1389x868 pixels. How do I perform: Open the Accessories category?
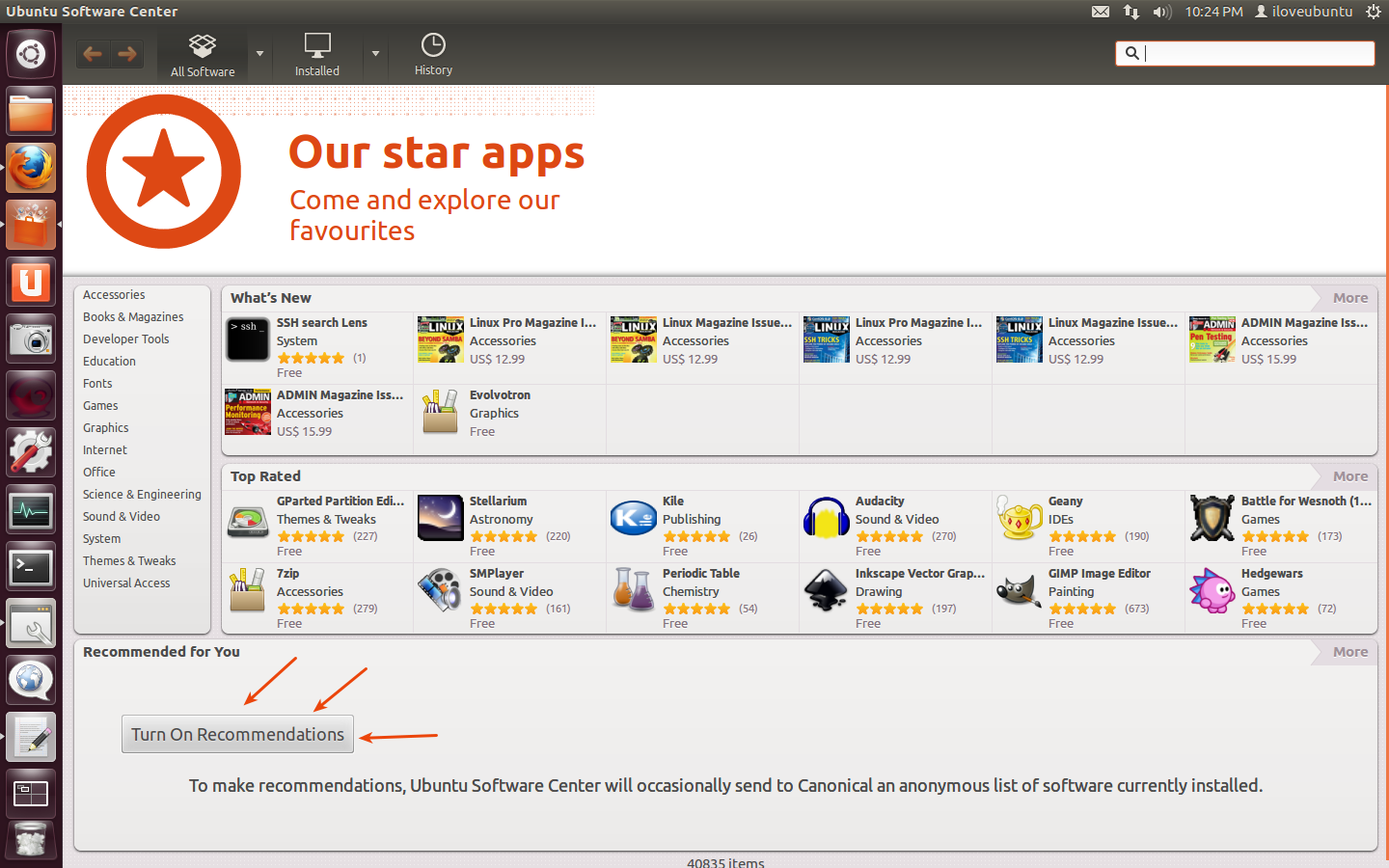[114, 295]
